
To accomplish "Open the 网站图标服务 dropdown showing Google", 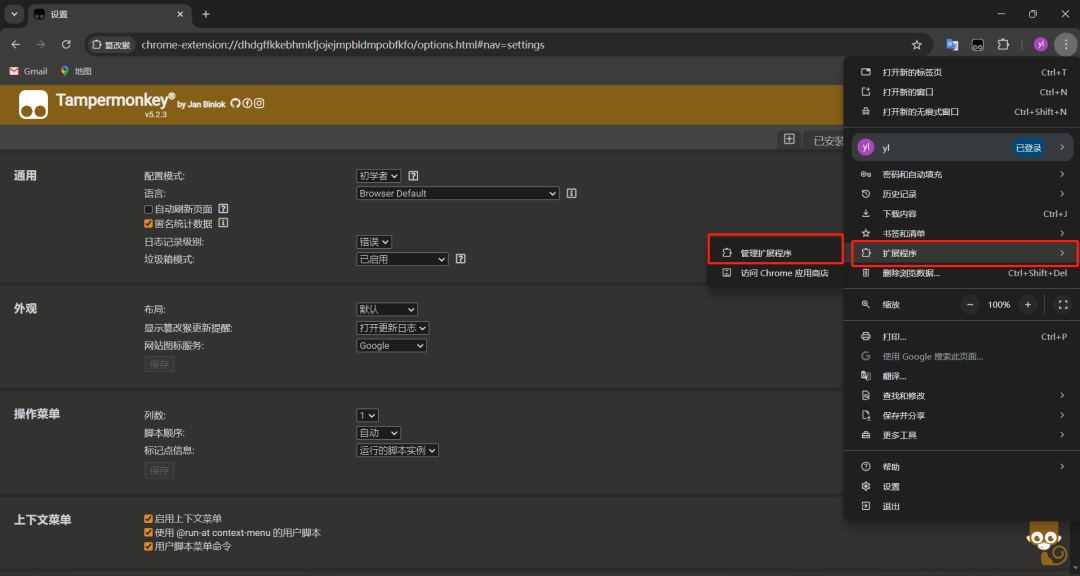I will tap(391, 346).
